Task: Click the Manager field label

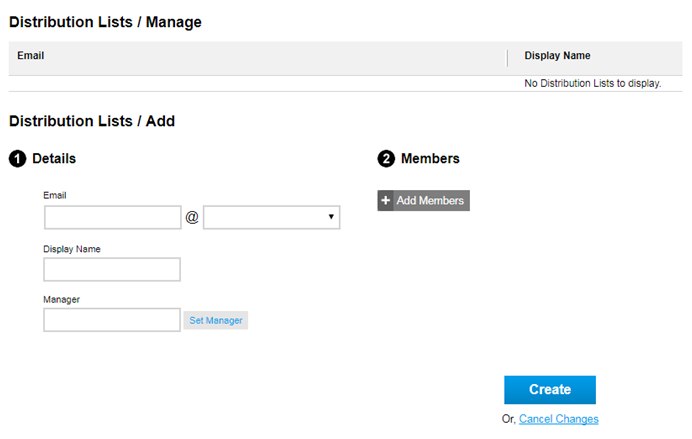Action: click(x=61, y=299)
